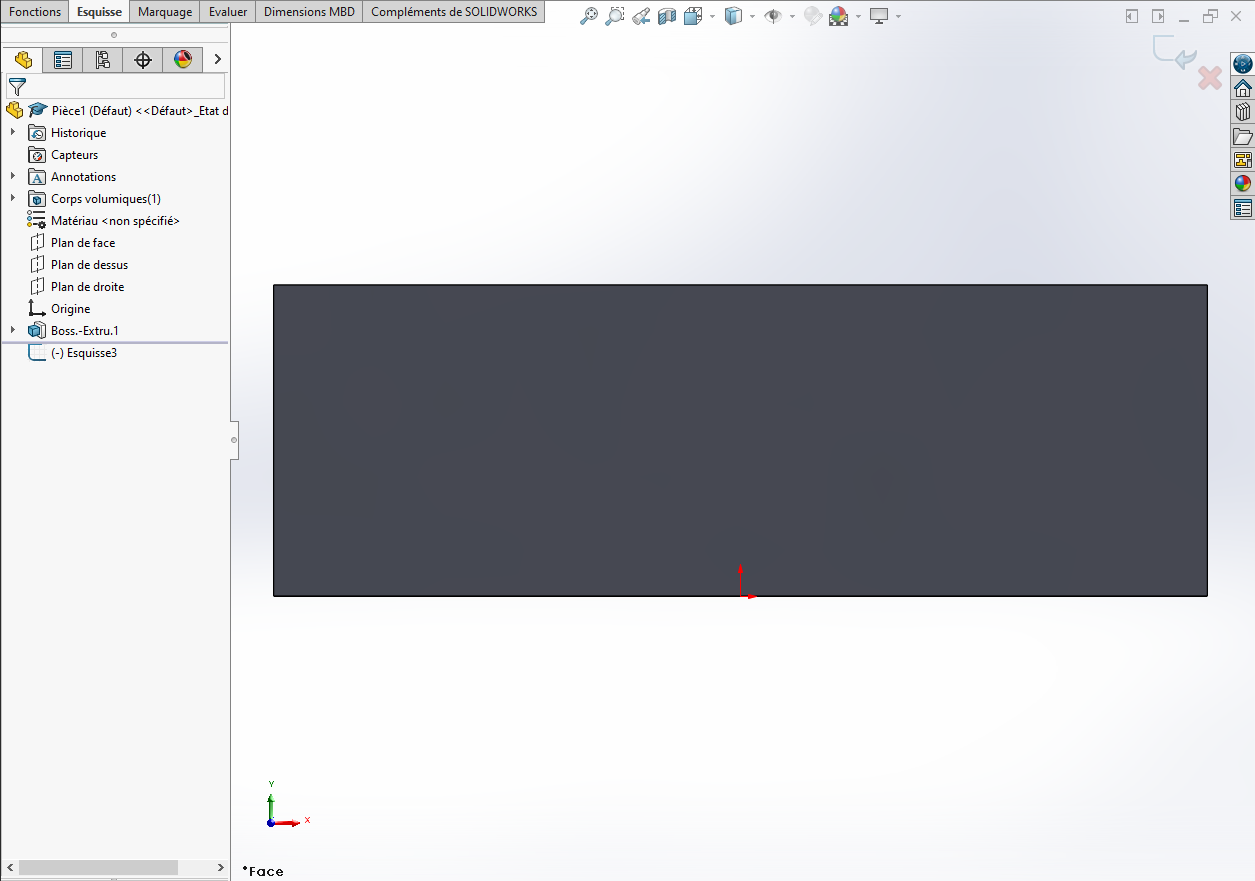Activate the Previous View icon
Viewport: 1255px width, 881px height.
(642, 16)
